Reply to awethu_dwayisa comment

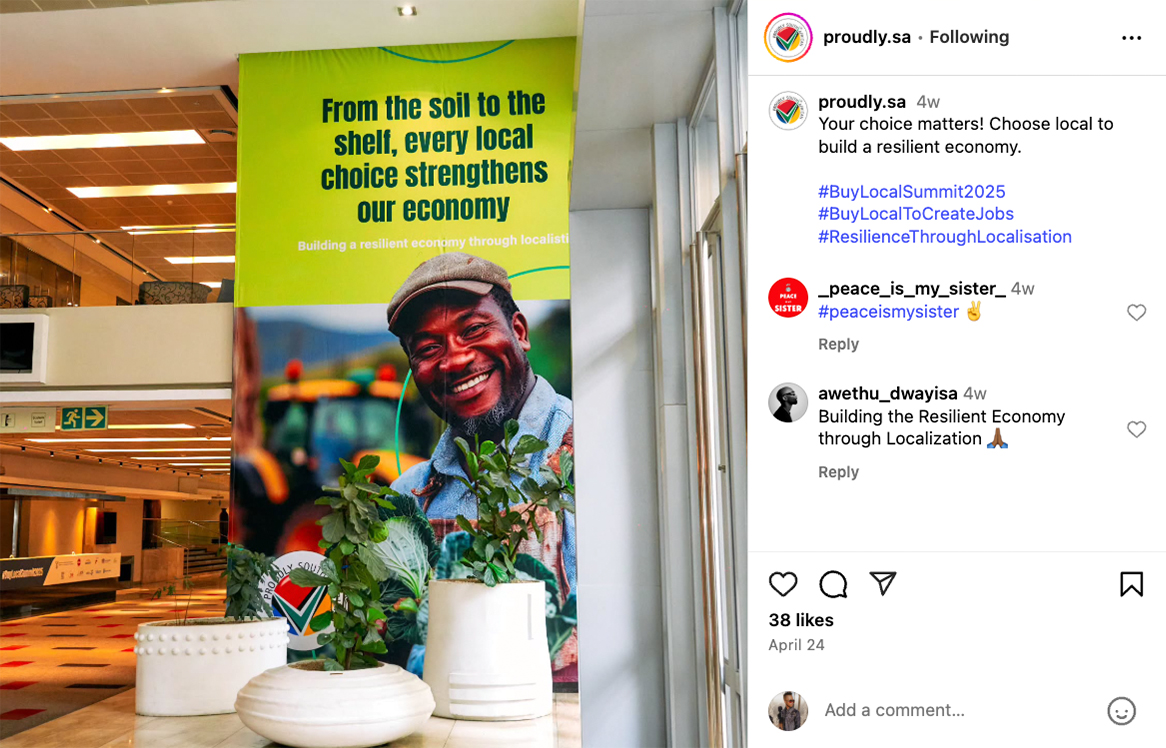(838, 472)
